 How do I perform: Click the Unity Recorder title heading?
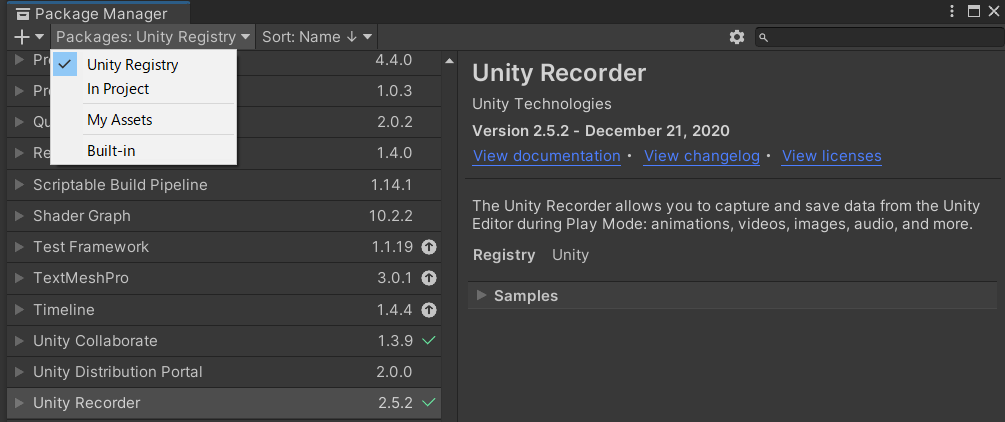click(x=559, y=73)
